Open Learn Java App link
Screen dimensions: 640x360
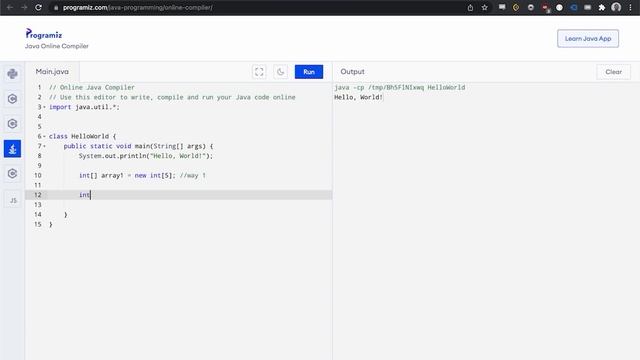pos(588,38)
